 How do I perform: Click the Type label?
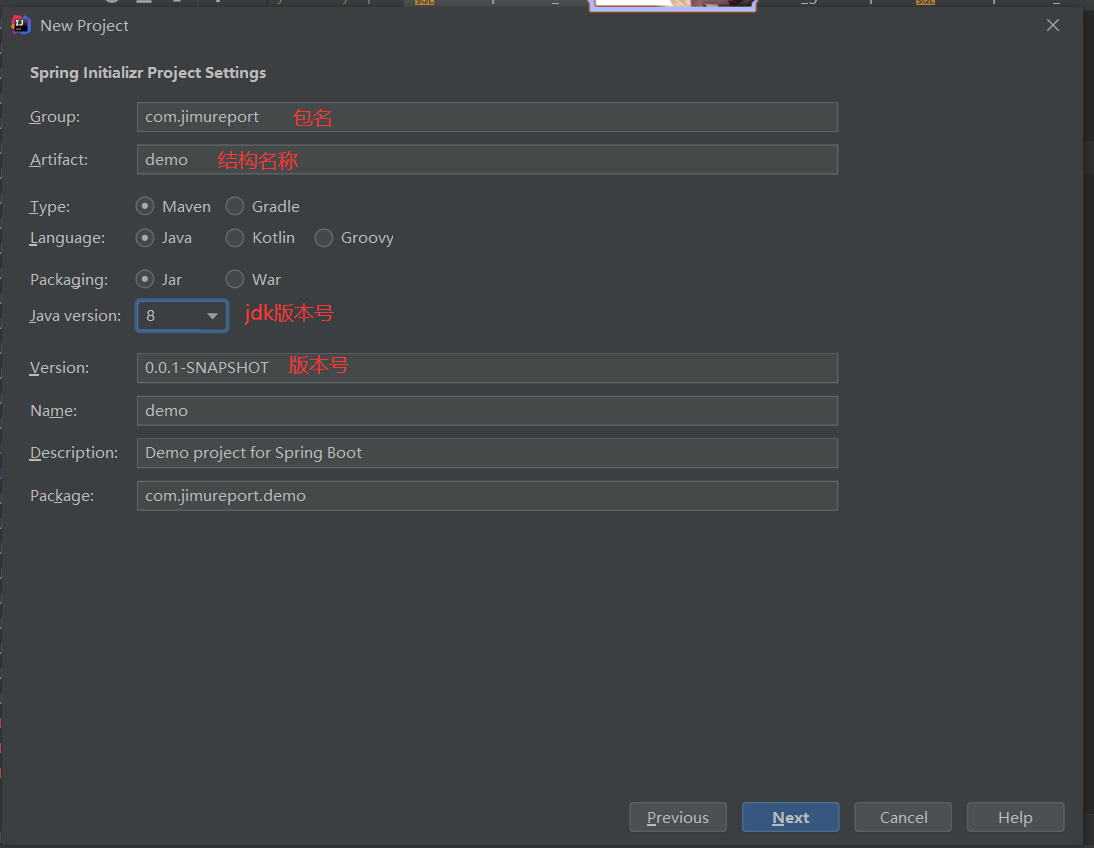50,207
